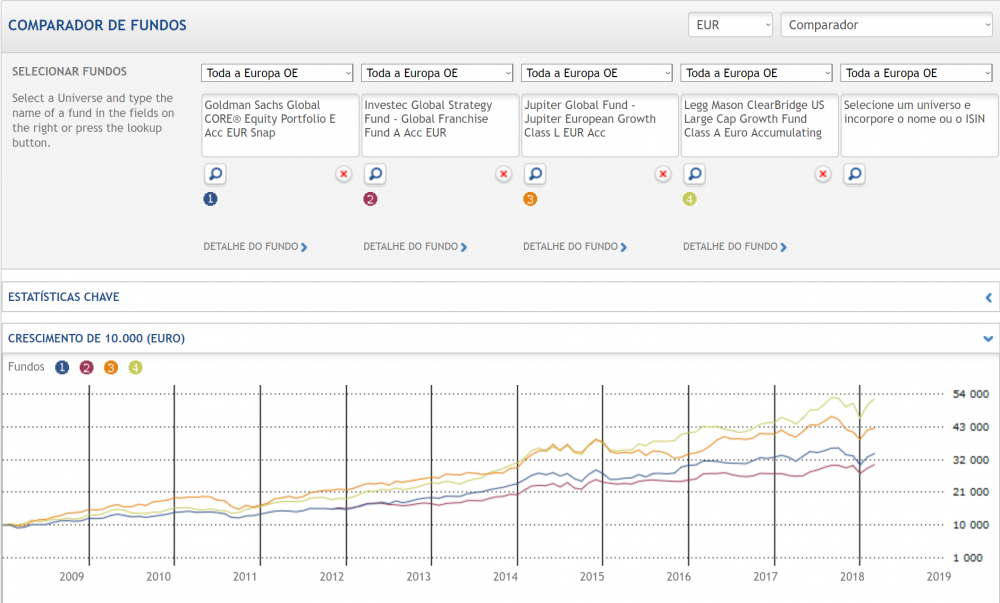
Task: Expand the Estatísticas Chave section
Action: point(988,297)
